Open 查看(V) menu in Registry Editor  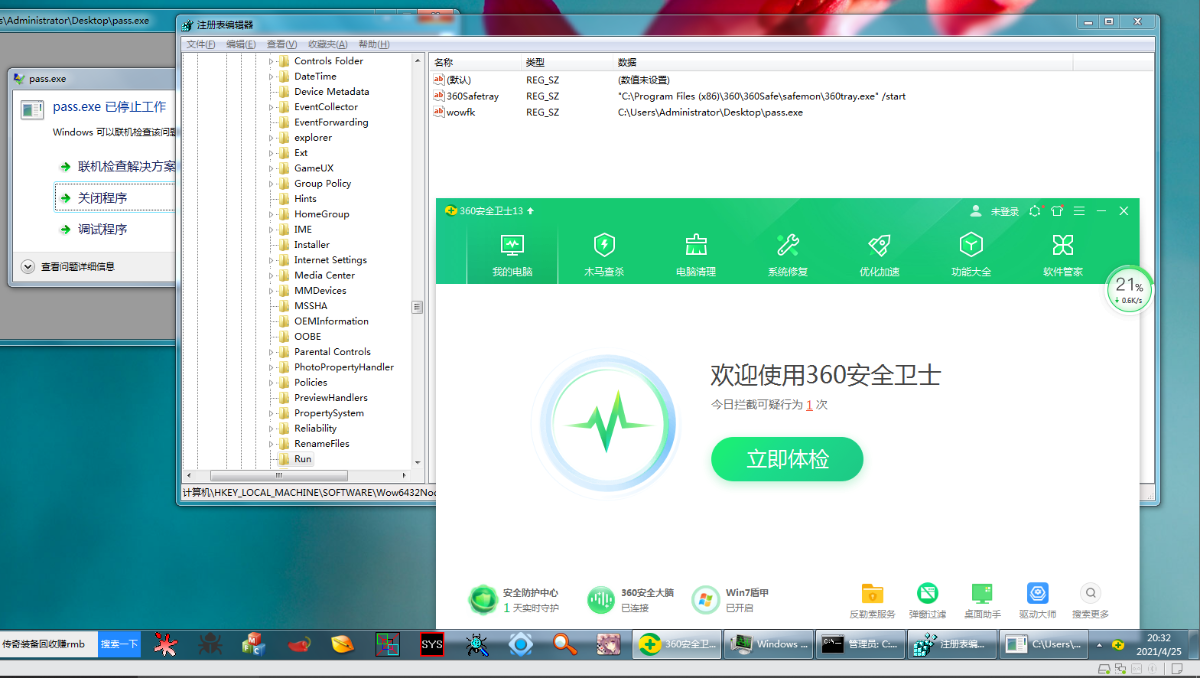[x=282, y=44]
